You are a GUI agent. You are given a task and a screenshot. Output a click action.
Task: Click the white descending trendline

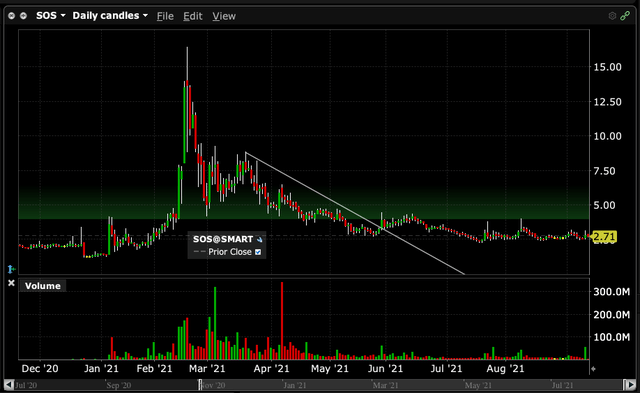point(355,213)
